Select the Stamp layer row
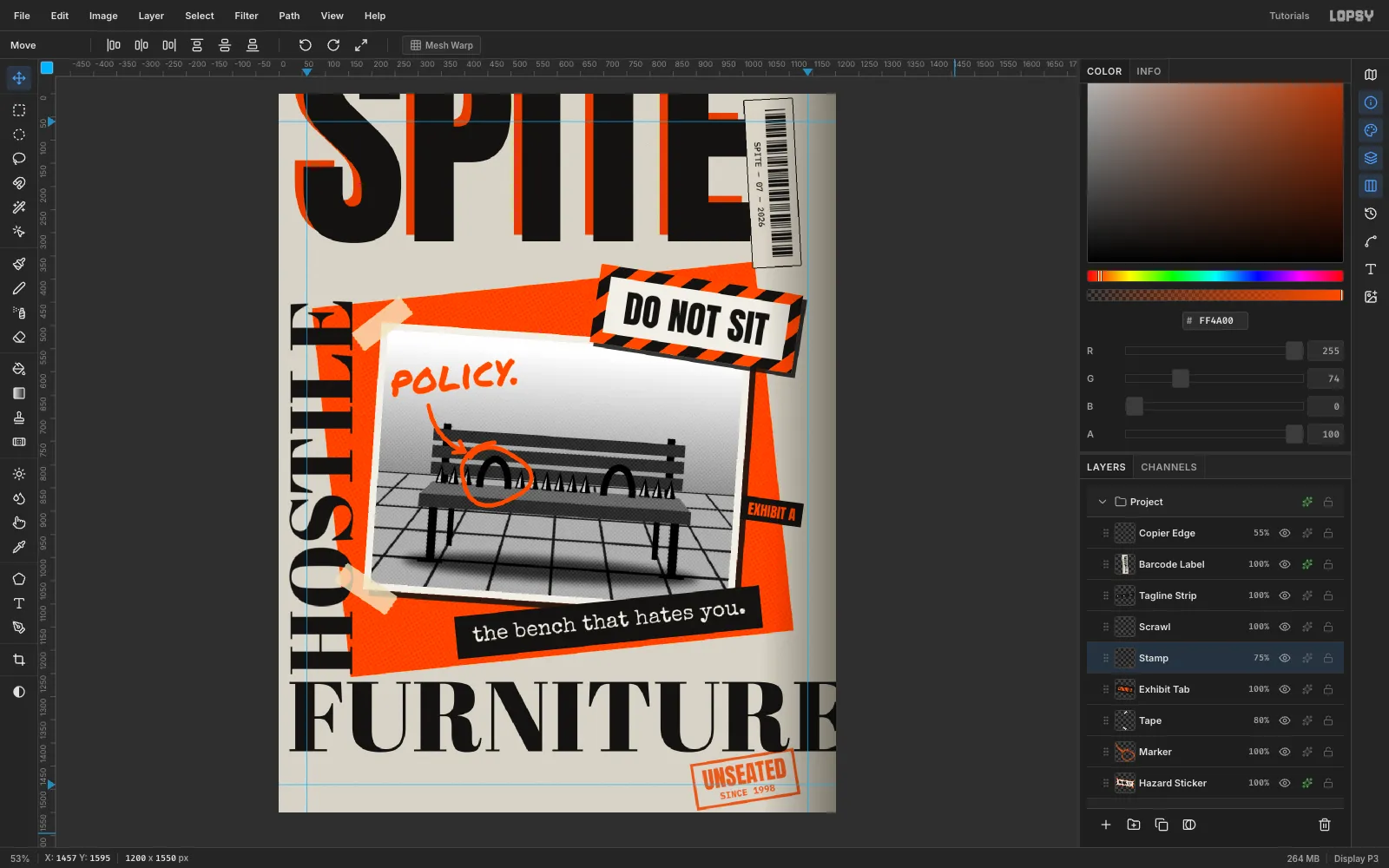Viewport: 1389px width, 868px height. pos(1215,658)
